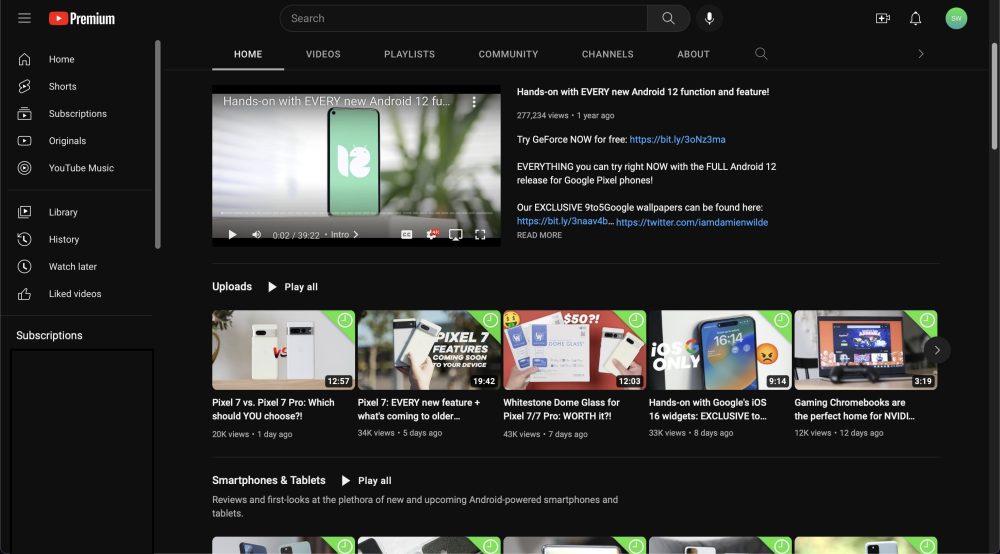Show more uploads with right arrow
Image resolution: width=1000 pixels, height=554 pixels.
pyautogui.click(x=936, y=349)
